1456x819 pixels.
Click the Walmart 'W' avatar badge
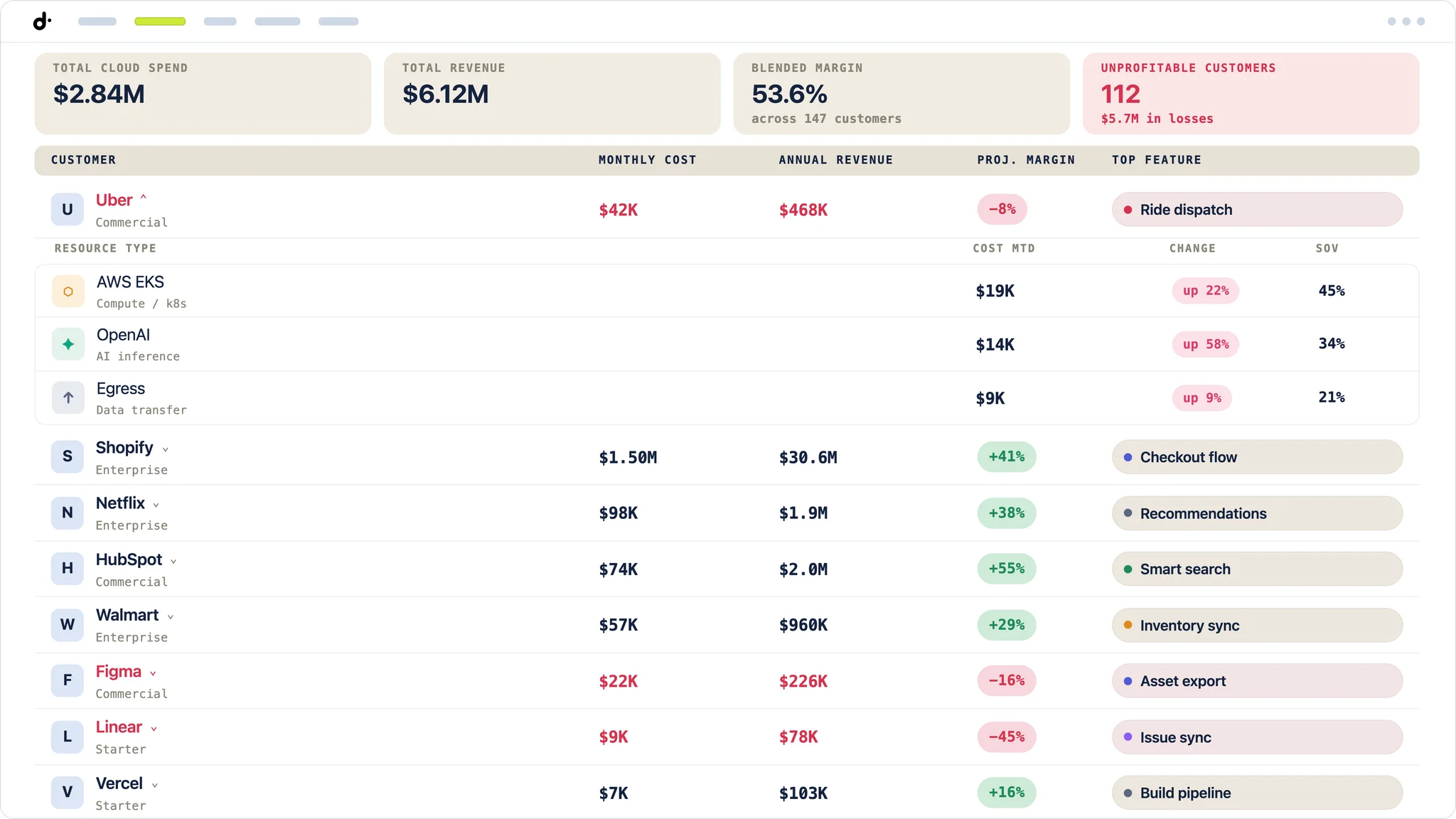click(x=68, y=624)
